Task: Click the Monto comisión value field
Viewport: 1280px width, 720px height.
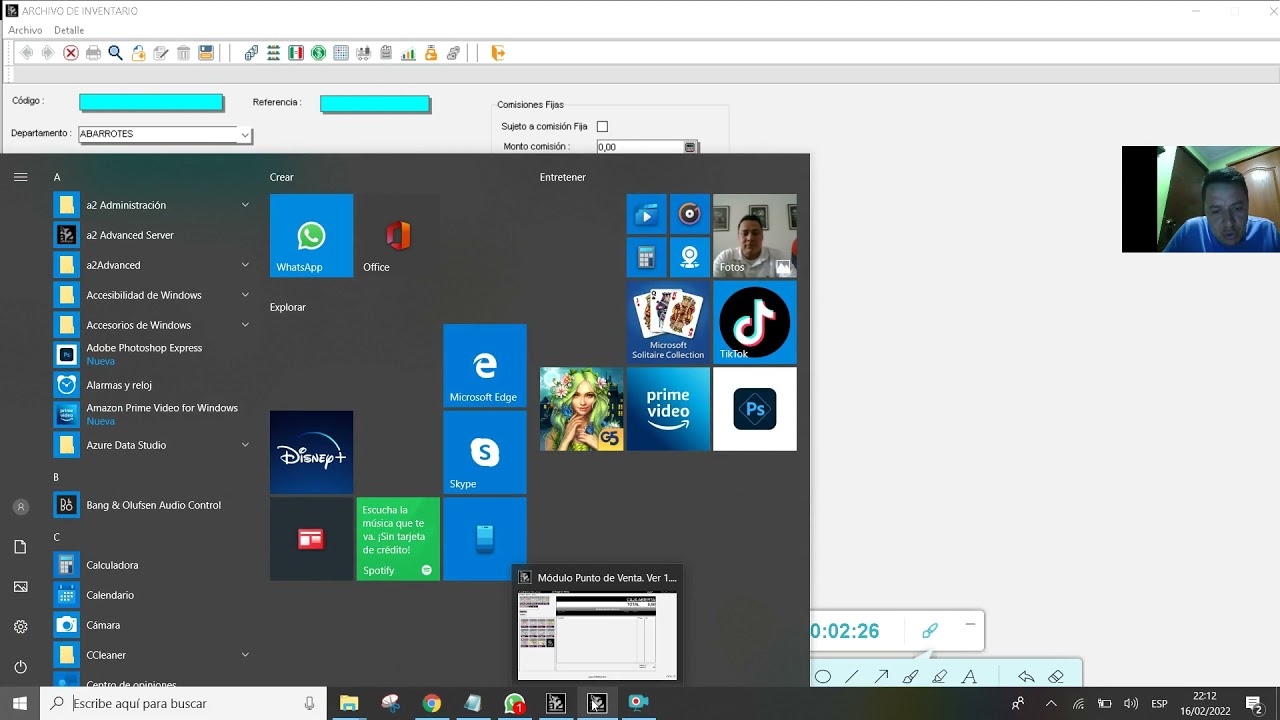Action: click(x=640, y=147)
